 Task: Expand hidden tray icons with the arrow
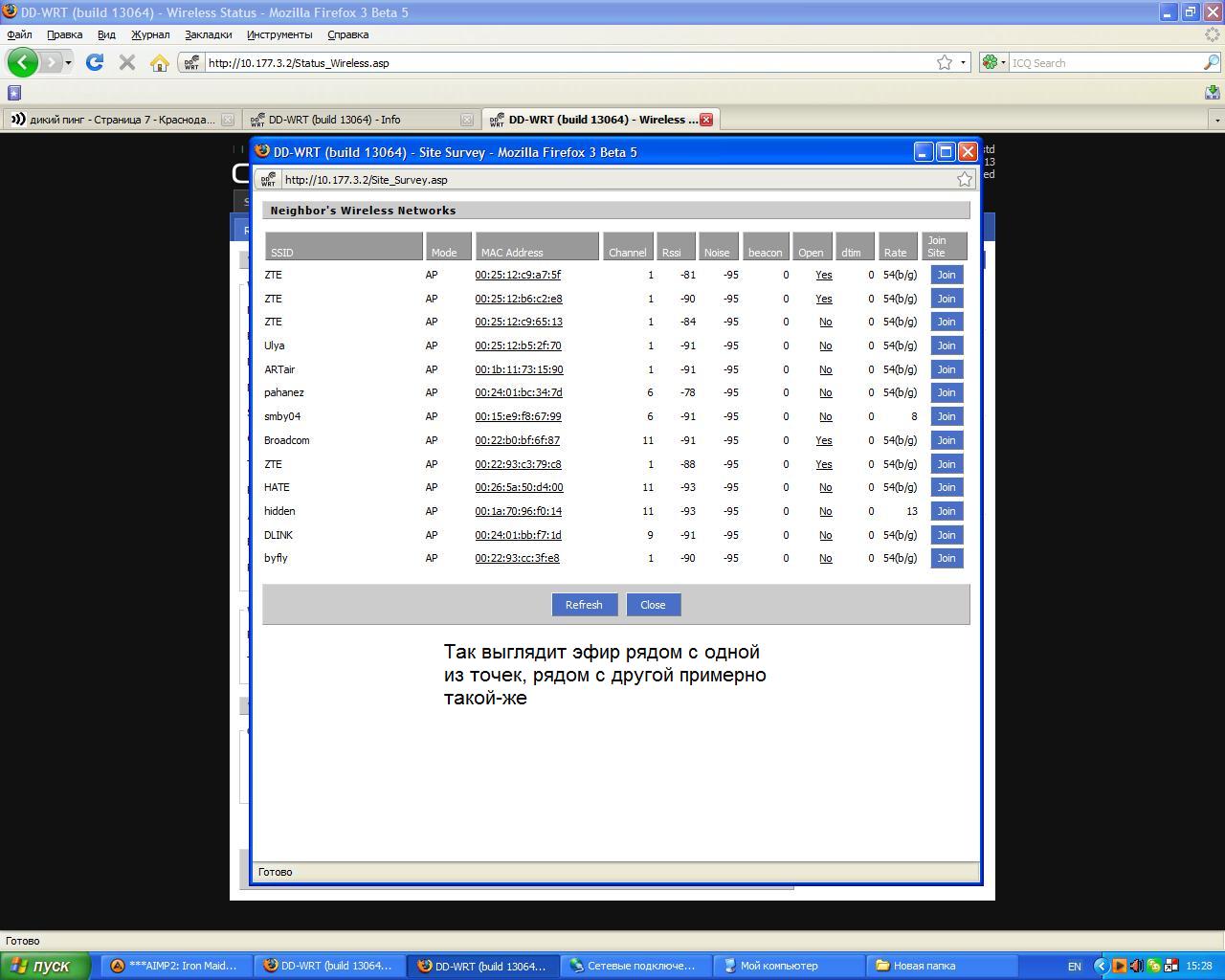1101,966
